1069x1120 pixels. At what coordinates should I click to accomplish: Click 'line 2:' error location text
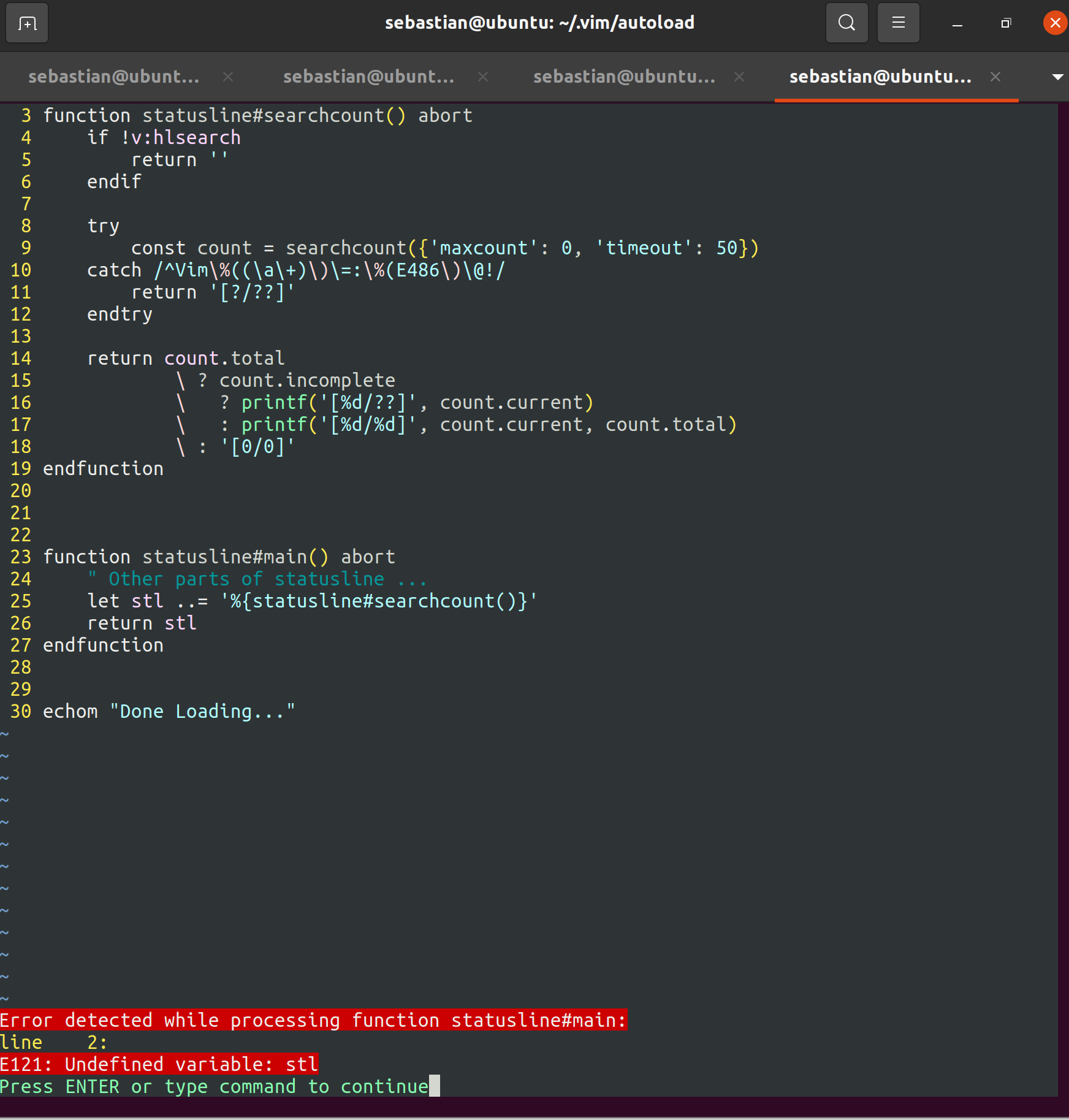coord(54,1042)
